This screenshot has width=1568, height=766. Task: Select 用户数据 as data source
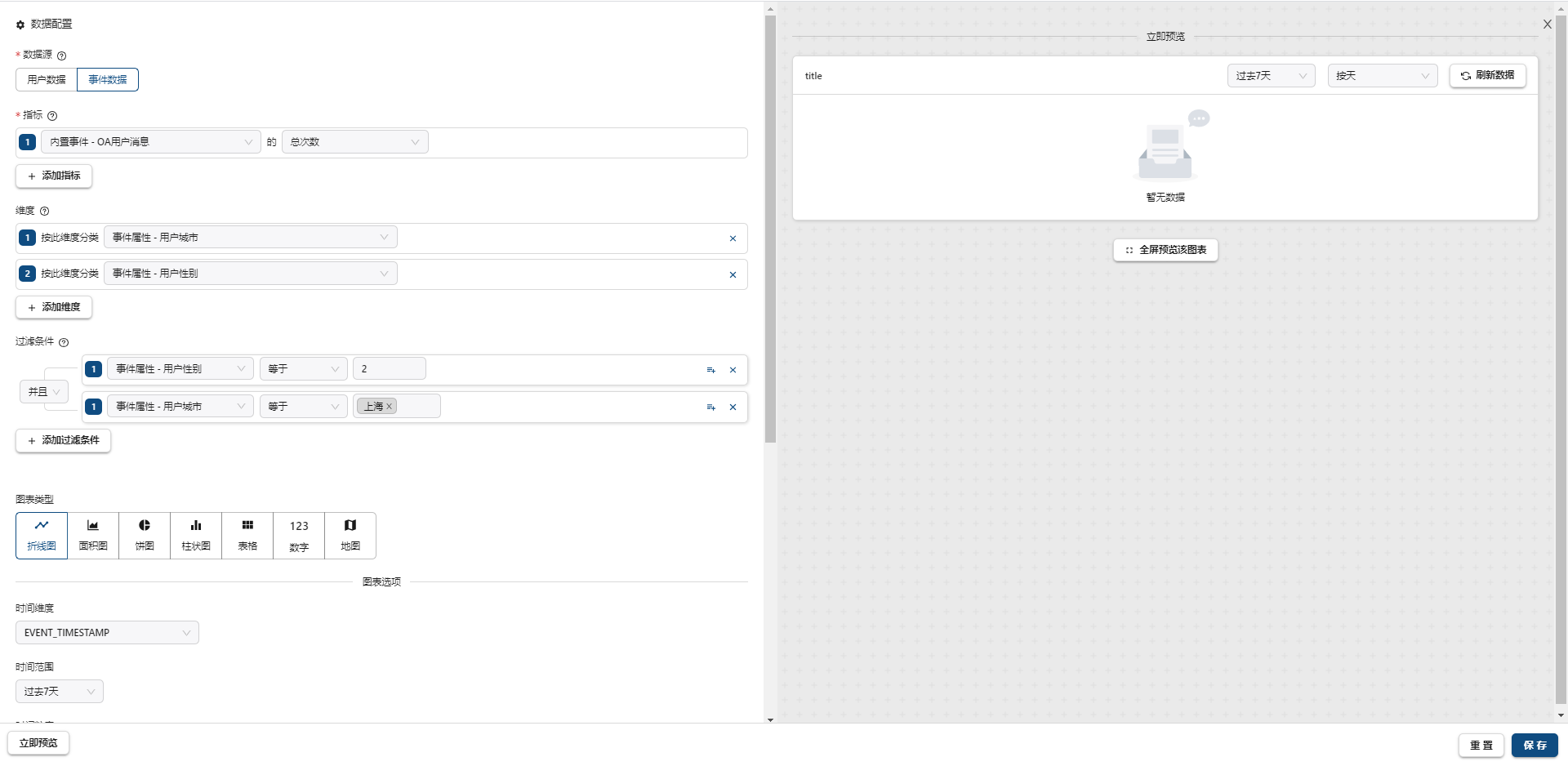[x=47, y=79]
